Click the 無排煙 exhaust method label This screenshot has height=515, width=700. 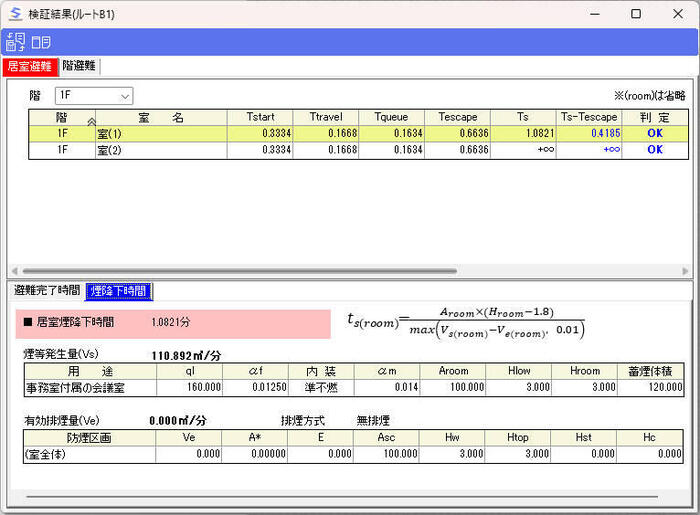(373, 421)
